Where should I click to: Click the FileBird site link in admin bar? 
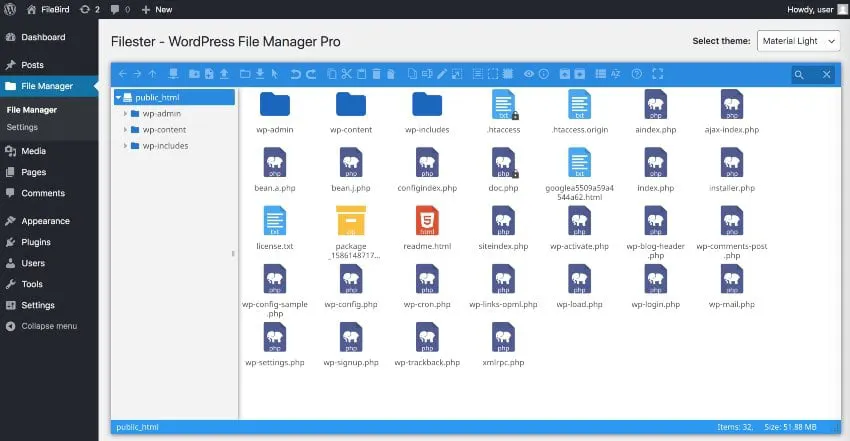48,9
